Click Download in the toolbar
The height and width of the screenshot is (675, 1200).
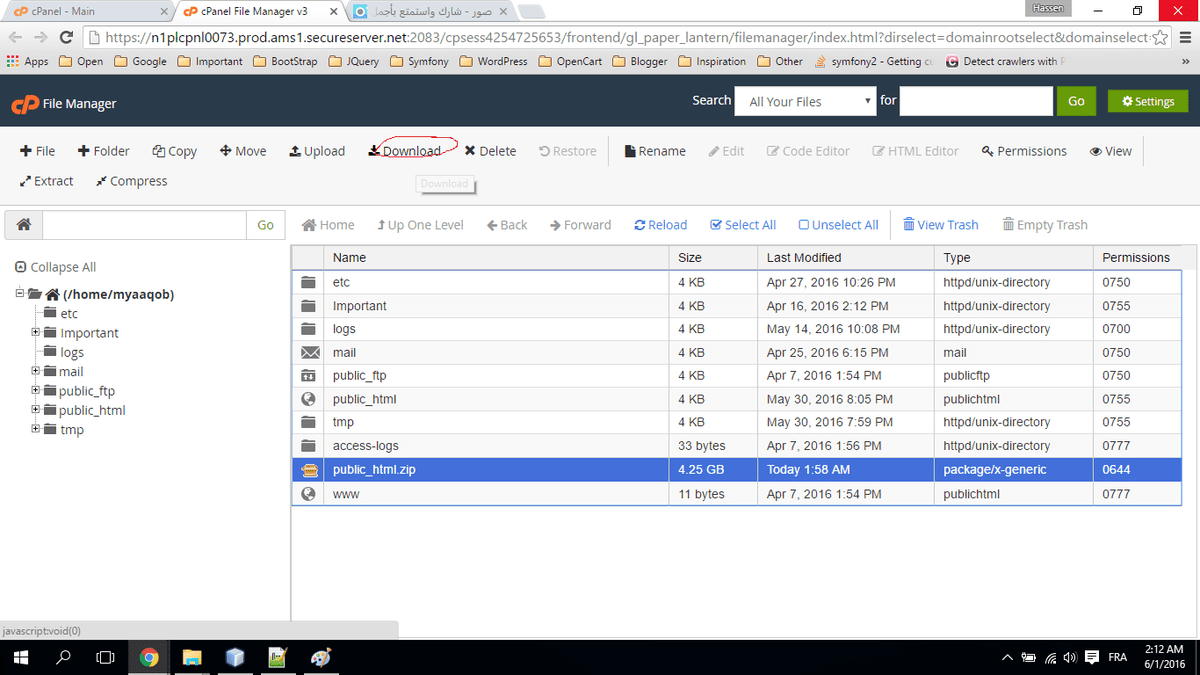pyautogui.click(x=405, y=151)
